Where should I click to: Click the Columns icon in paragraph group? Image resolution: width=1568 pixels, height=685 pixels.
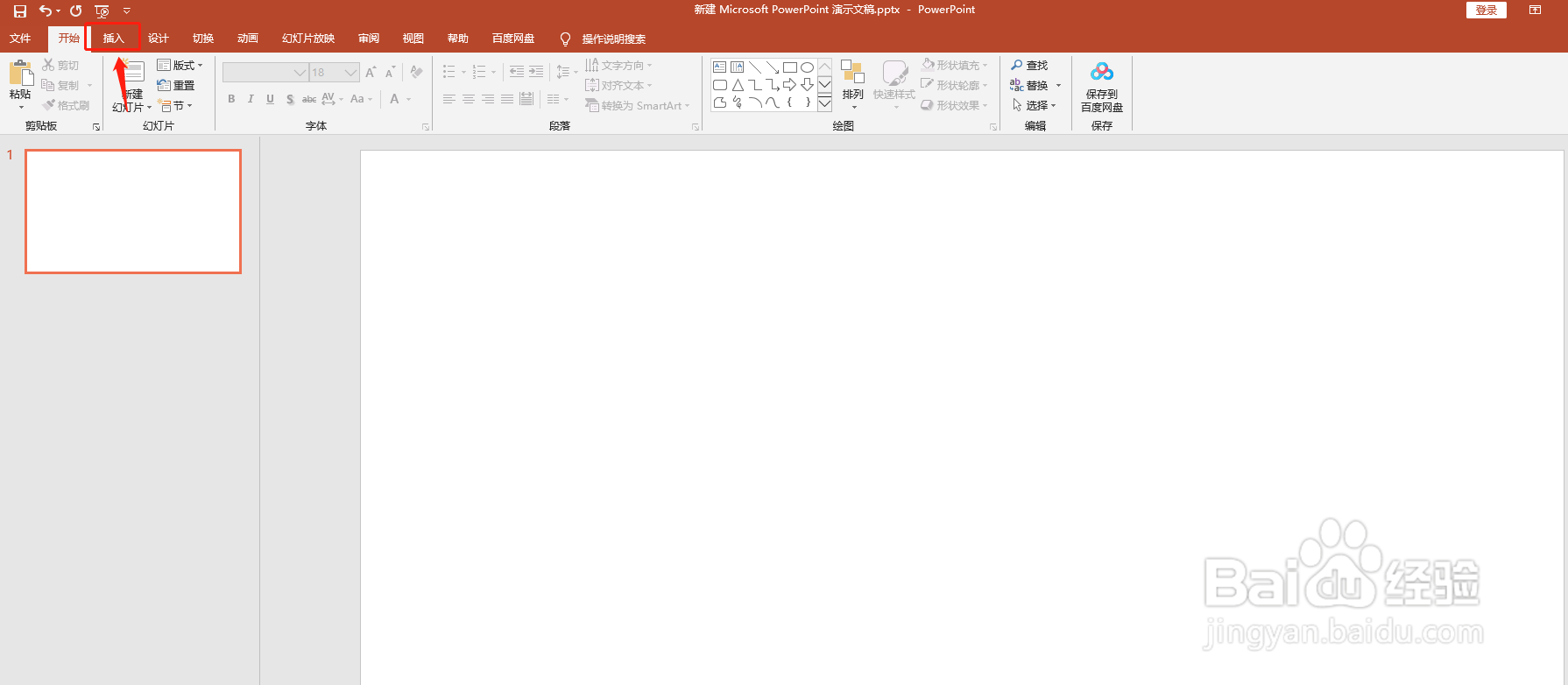pos(554,99)
